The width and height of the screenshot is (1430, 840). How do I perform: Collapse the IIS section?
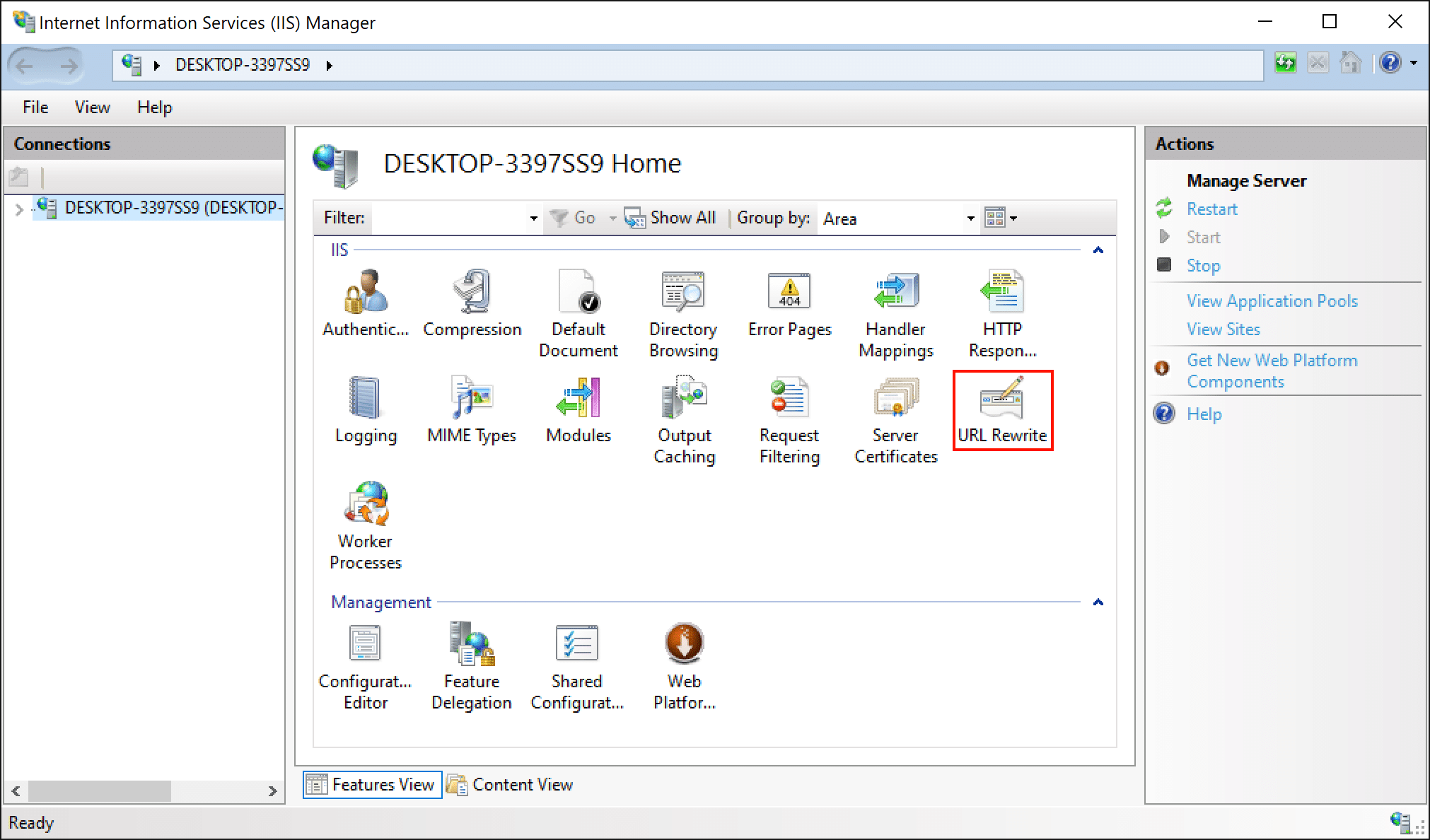(x=1098, y=250)
